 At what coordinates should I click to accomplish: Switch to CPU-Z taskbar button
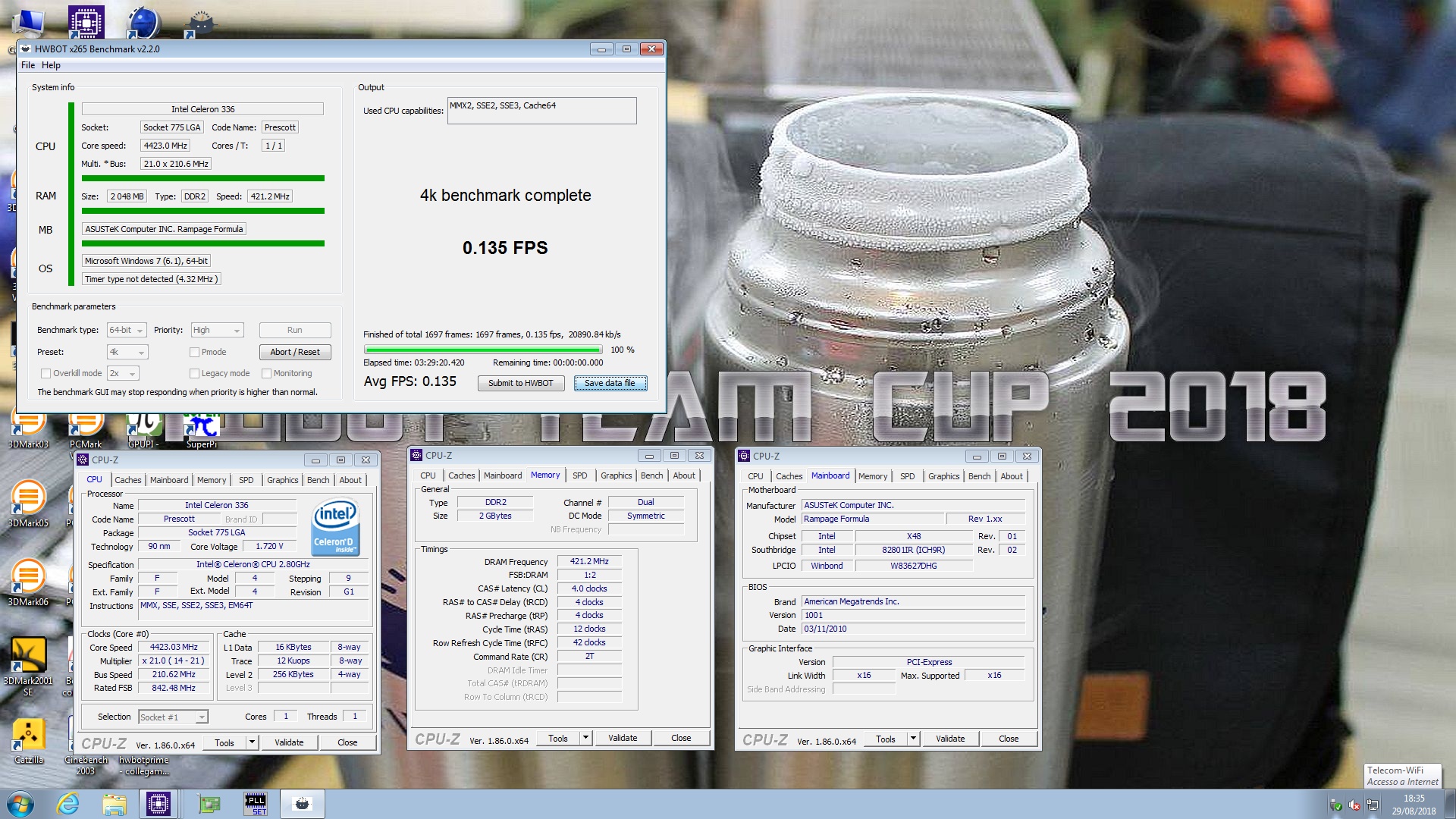158,804
